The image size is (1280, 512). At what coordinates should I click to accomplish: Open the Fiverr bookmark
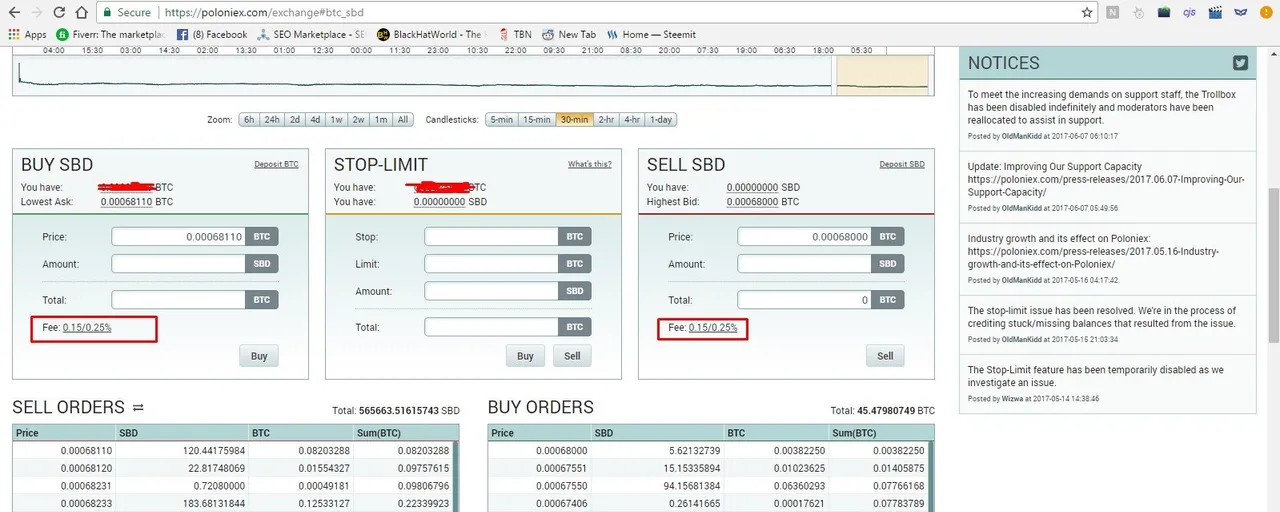click(x=110, y=34)
